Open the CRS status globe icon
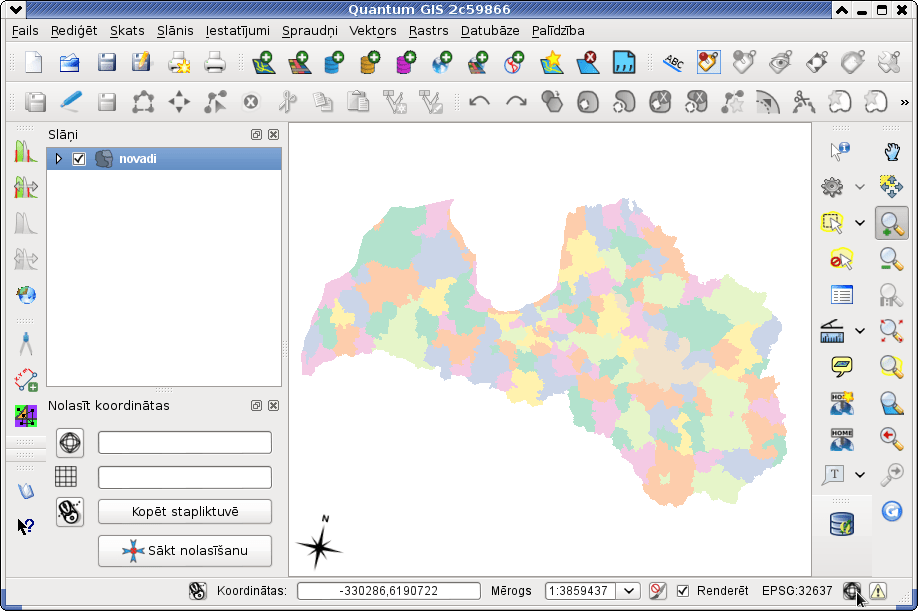 click(x=852, y=591)
